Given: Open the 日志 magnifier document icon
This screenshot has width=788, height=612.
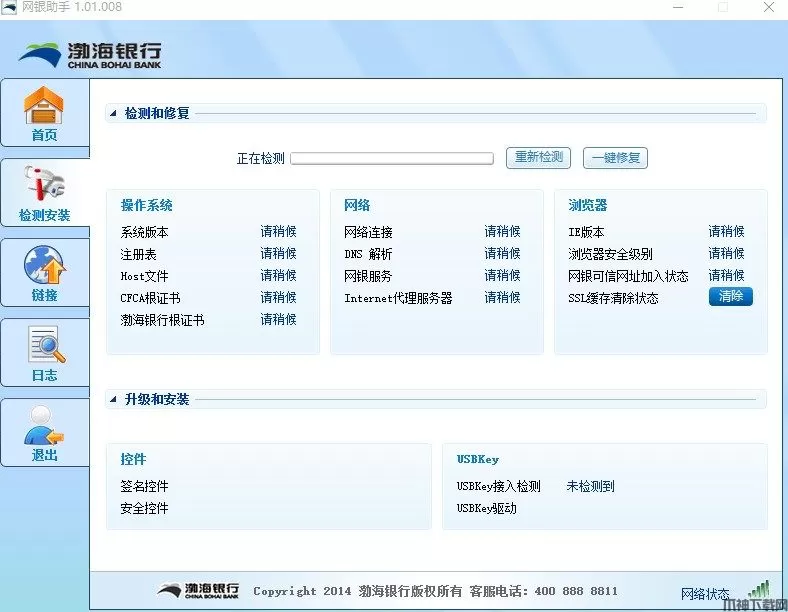Looking at the screenshot, I should coord(46,345).
